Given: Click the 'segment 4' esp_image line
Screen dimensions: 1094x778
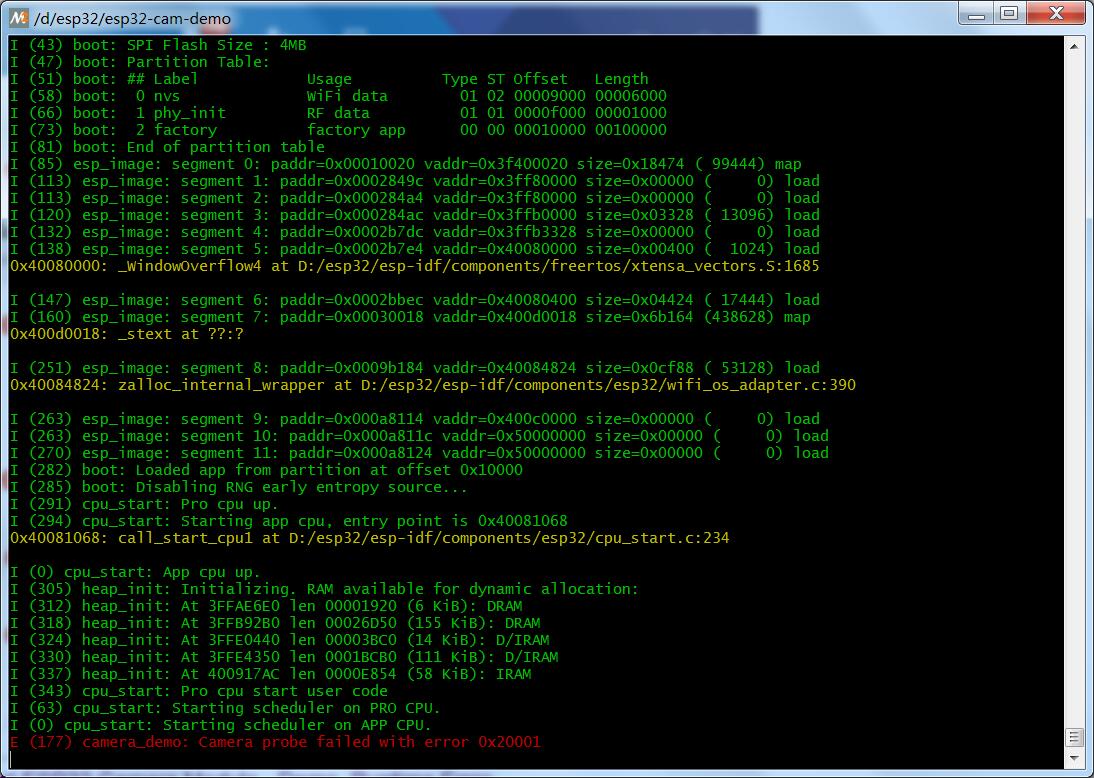Looking at the screenshot, I should point(414,232).
